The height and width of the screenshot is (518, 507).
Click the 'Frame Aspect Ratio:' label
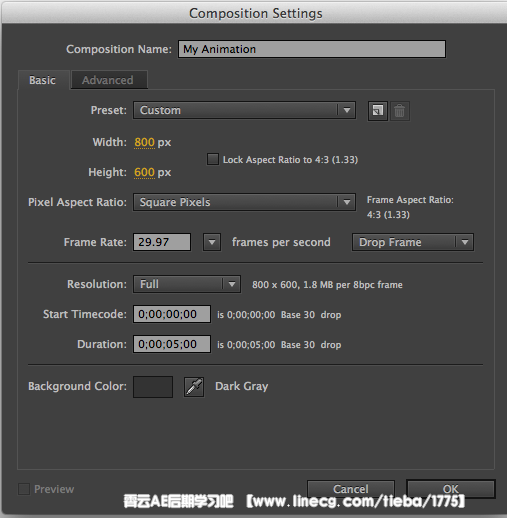410,200
